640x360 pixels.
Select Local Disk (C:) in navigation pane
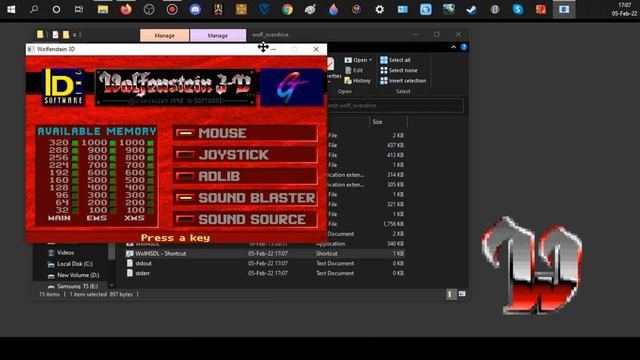pyautogui.click(x=71, y=264)
